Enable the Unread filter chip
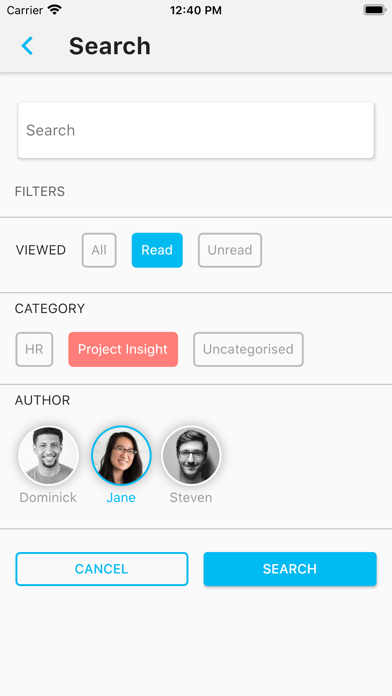The height and width of the screenshot is (696, 392). click(230, 250)
